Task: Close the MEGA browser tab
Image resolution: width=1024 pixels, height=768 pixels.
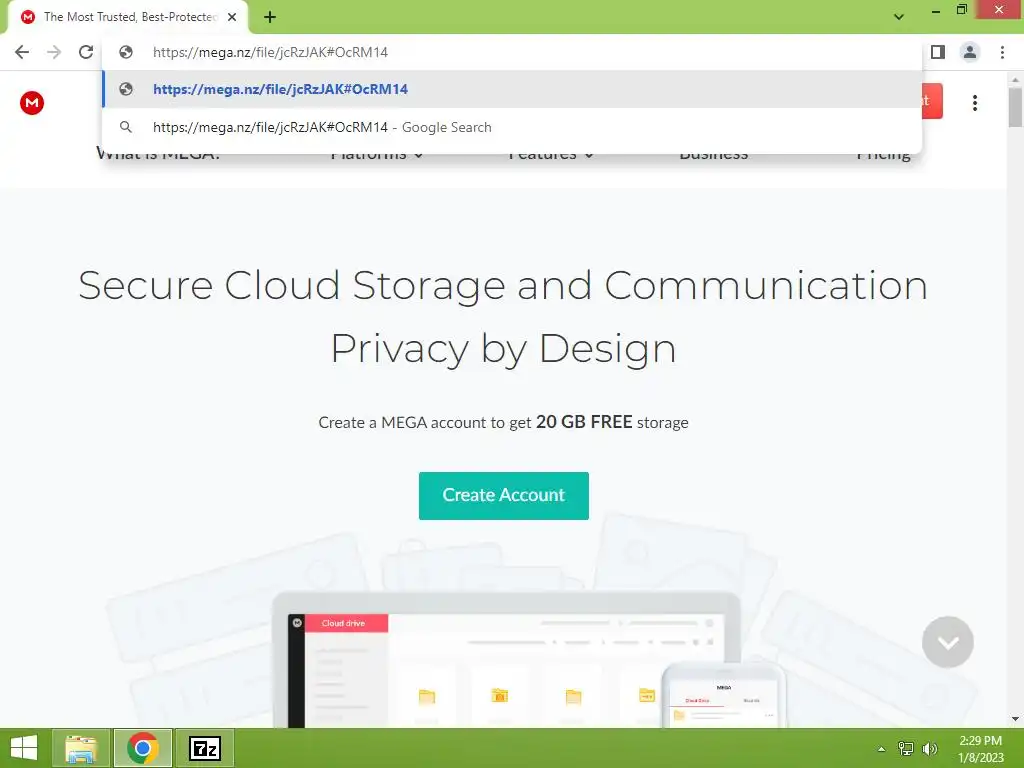Action: (232, 17)
